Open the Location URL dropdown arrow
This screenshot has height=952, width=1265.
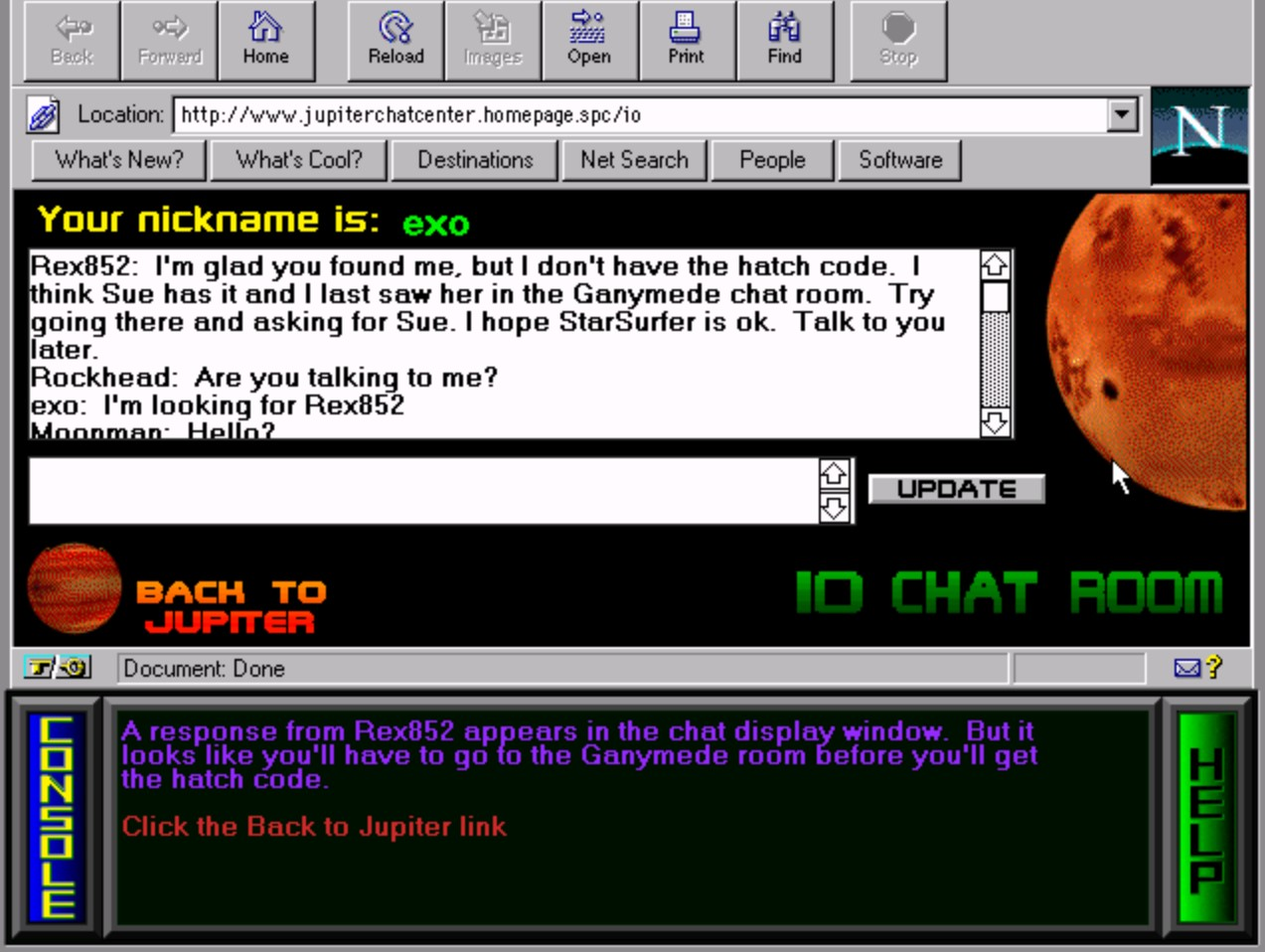[1123, 114]
